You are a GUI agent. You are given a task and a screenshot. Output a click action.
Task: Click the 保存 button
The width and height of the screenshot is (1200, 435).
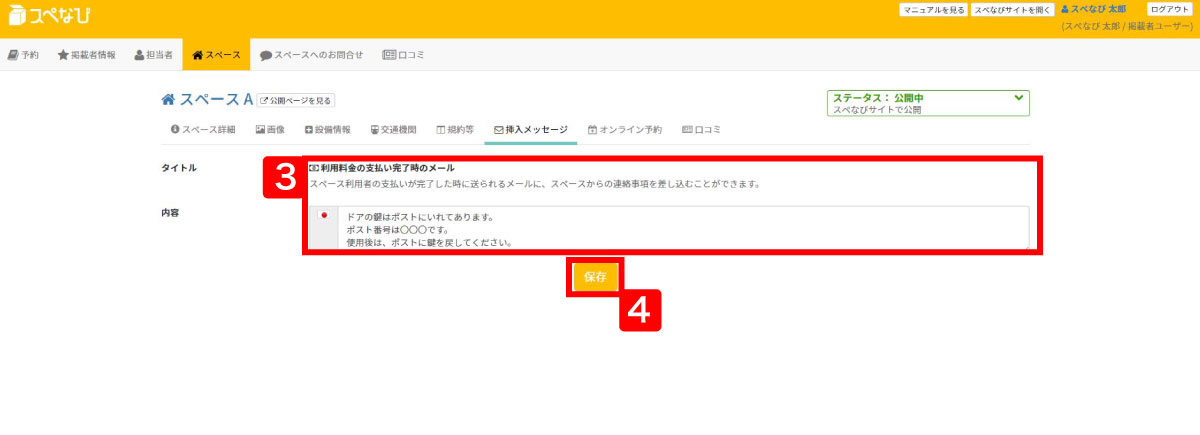pos(595,277)
